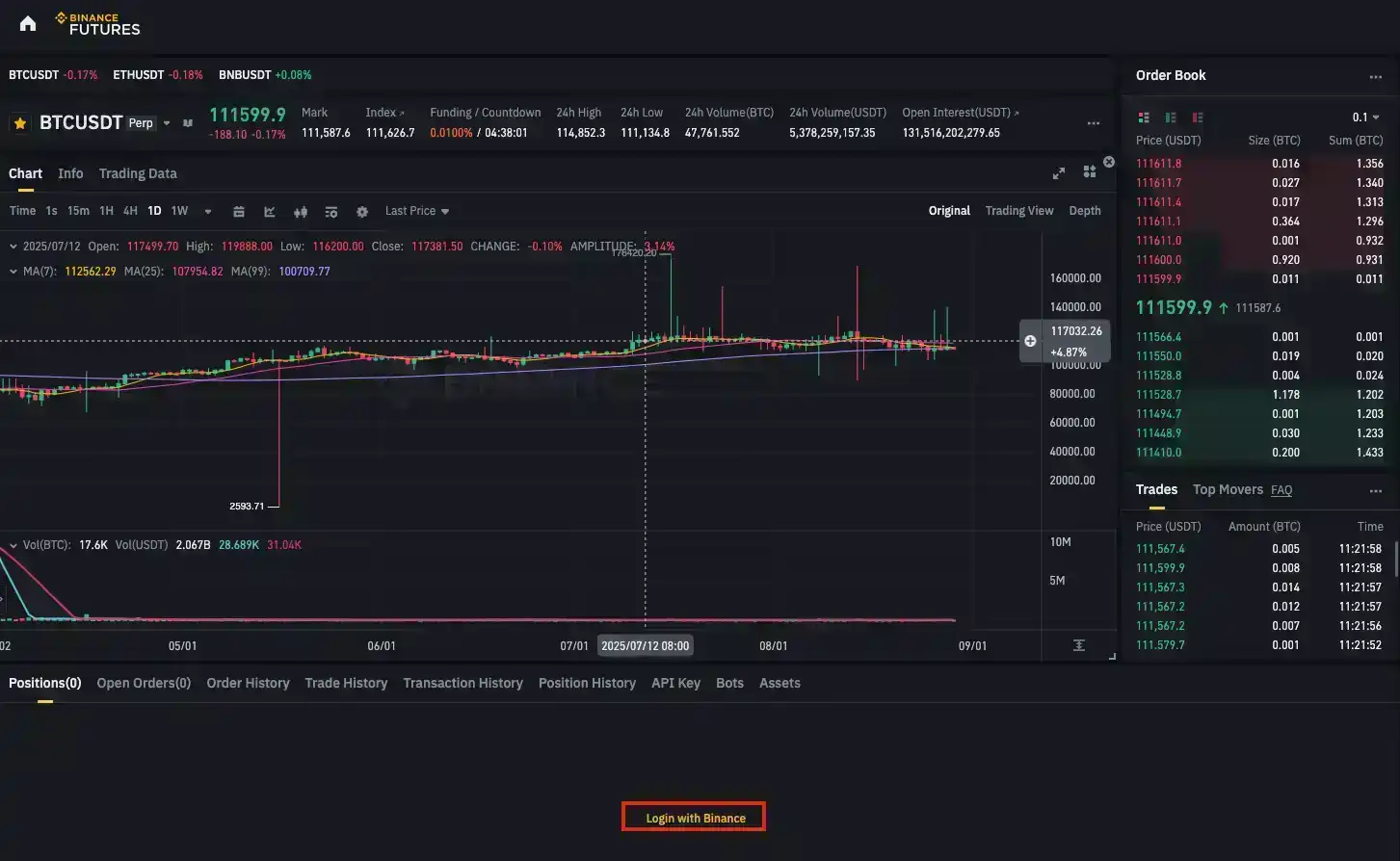1400x861 pixels.
Task: Open the Binance Futures logo
Action: click(x=97, y=24)
